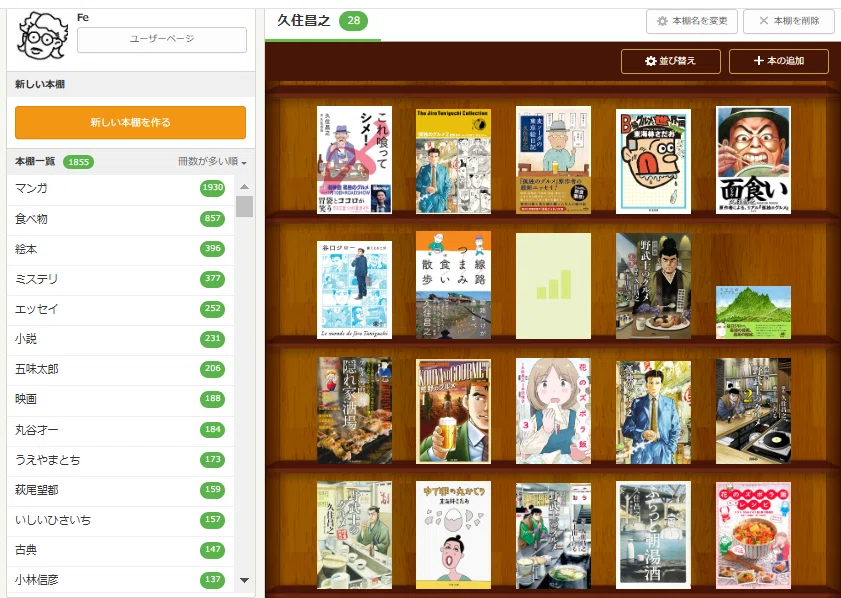841x598 pixels.
Task: Open the 東京絵日記 essay book cover
Action: [553, 160]
